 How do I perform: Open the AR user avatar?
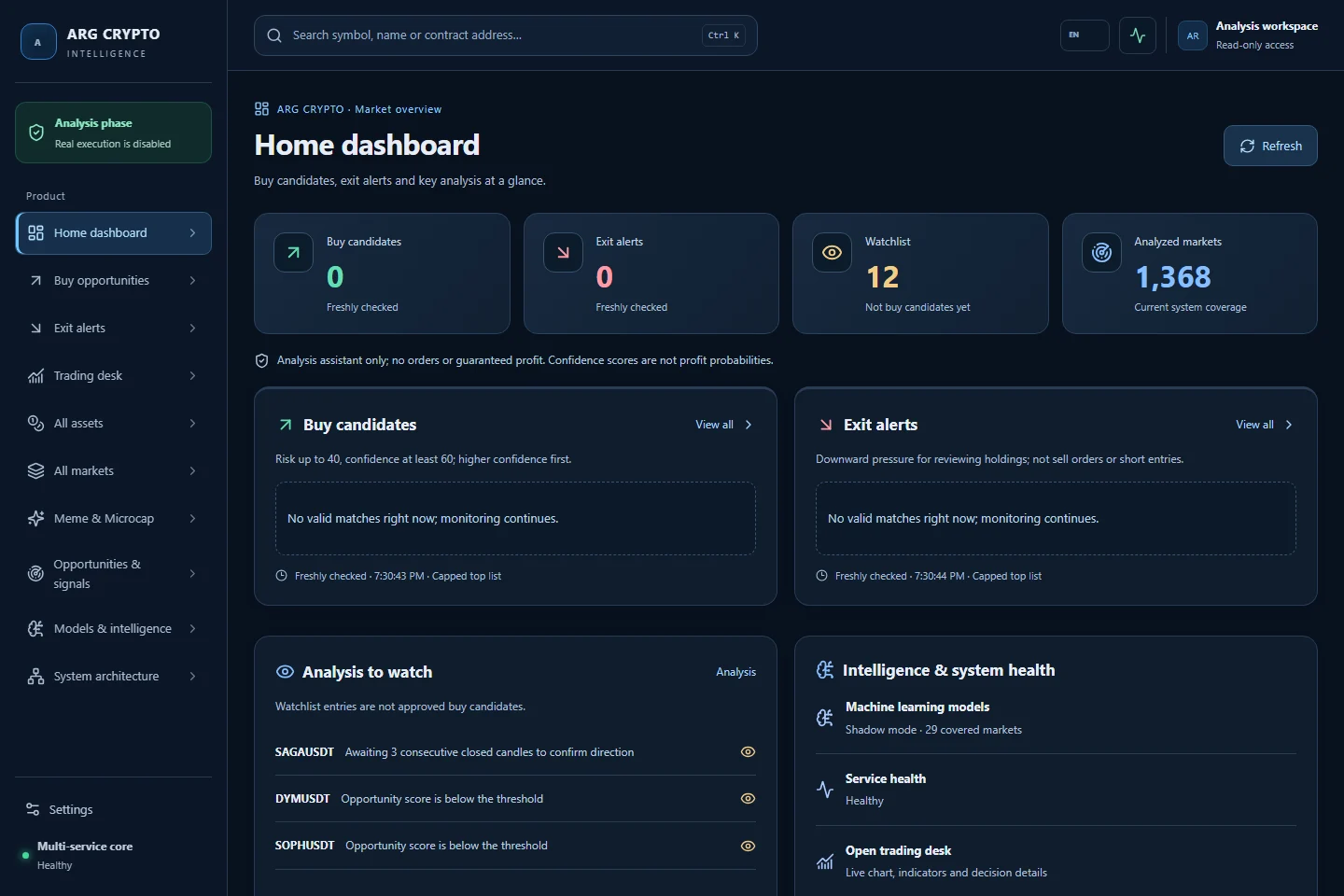coord(1193,35)
